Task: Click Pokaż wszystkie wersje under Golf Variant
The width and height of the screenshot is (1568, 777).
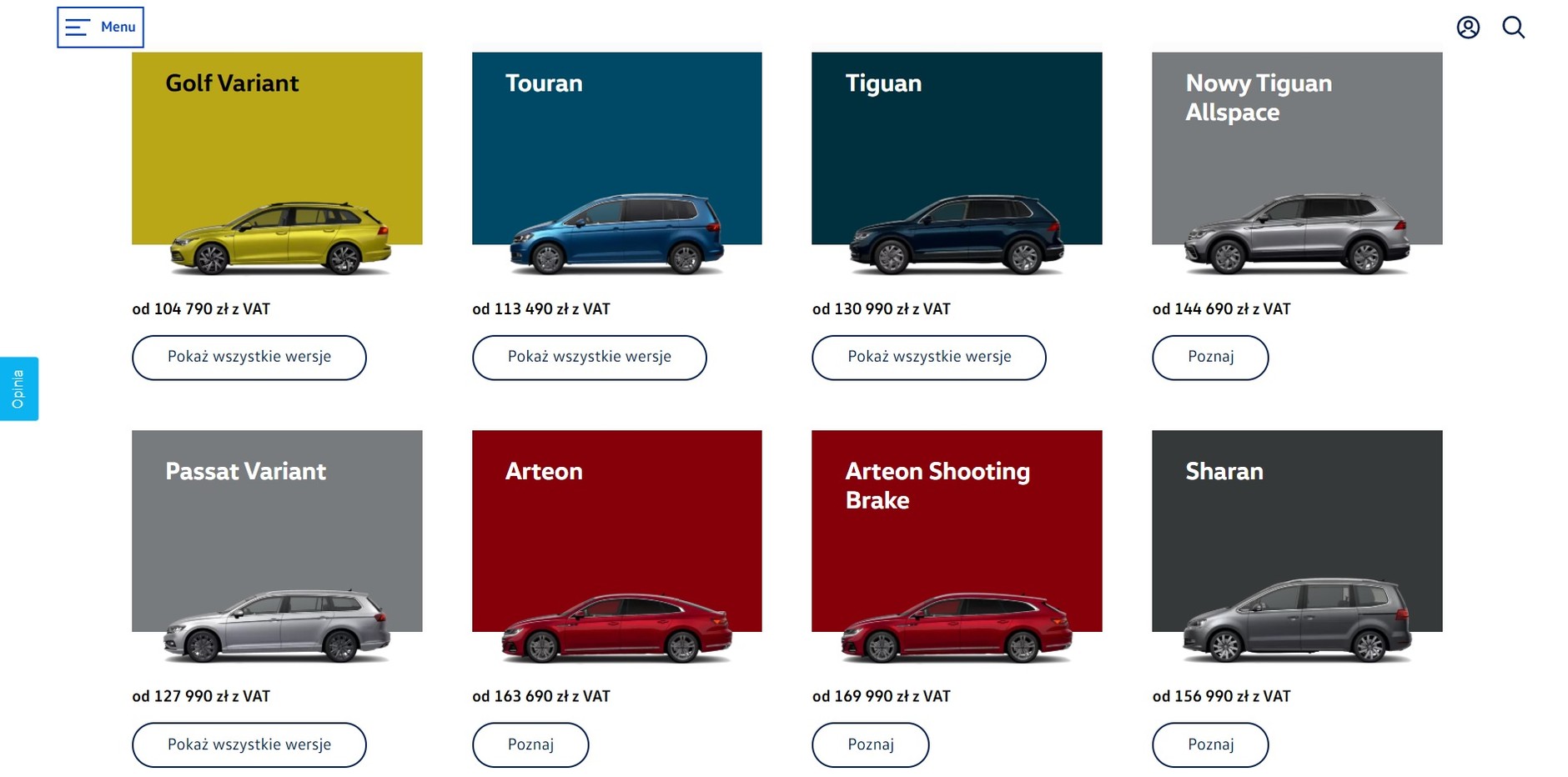Action: 249,357
